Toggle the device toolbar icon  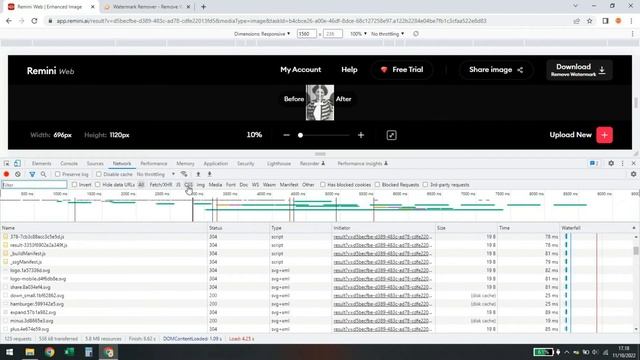coord(17,163)
